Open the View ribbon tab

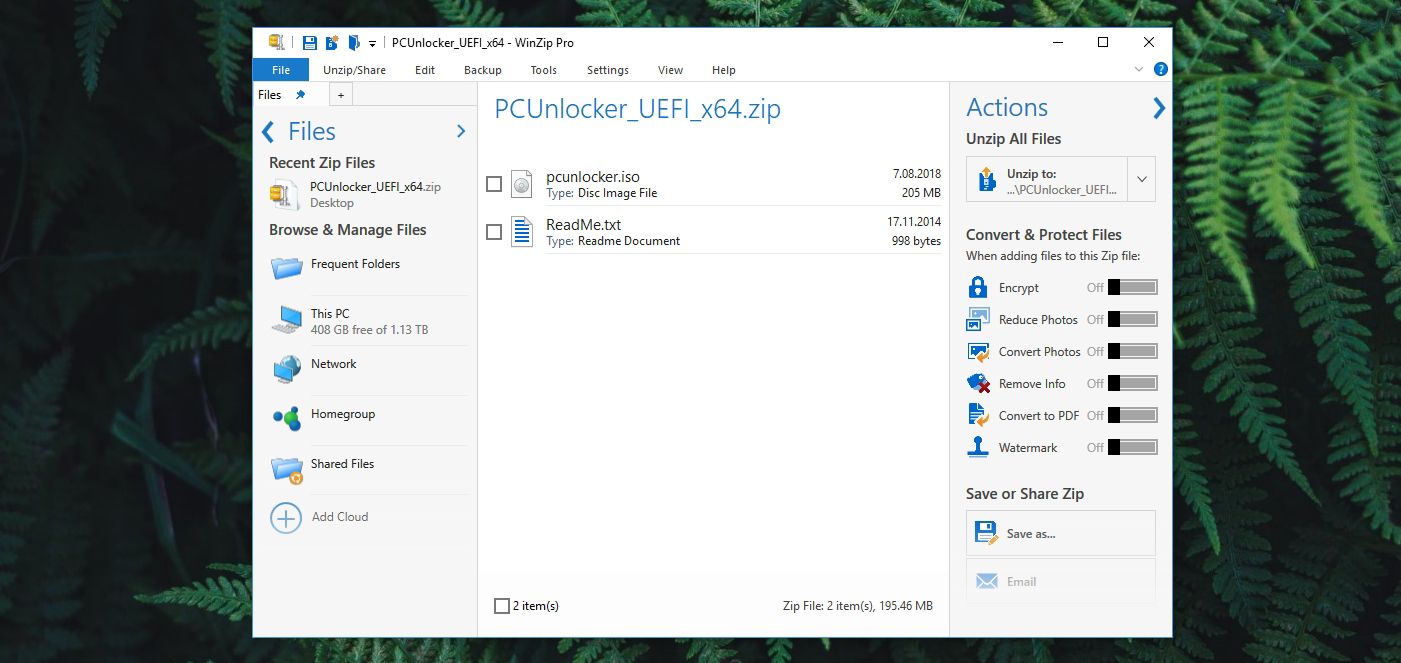click(x=670, y=70)
